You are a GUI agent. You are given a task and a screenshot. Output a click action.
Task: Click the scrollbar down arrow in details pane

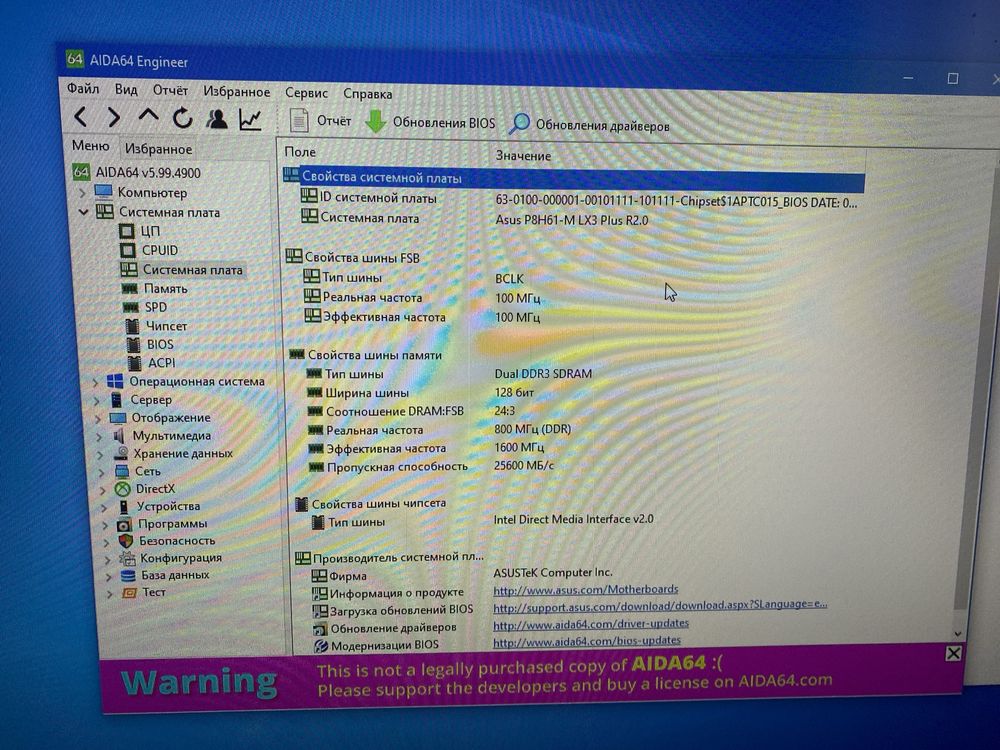(957, 633)
